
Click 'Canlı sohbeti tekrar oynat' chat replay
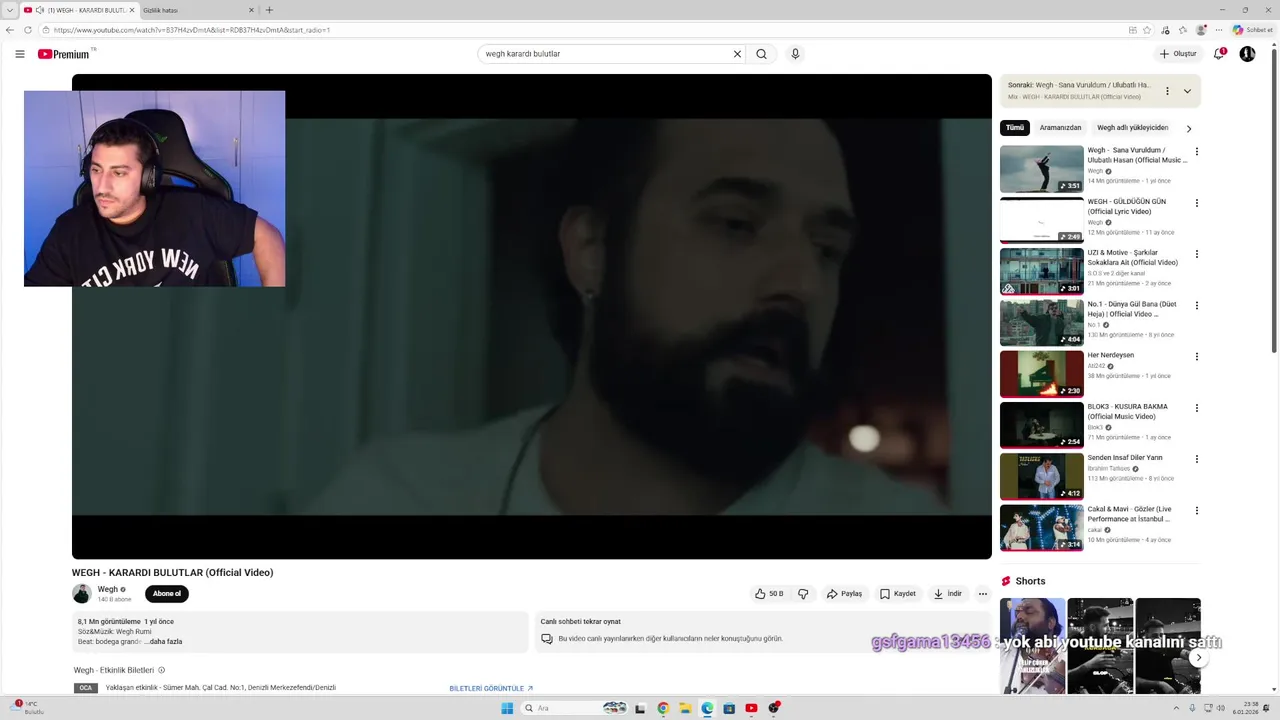581,622
